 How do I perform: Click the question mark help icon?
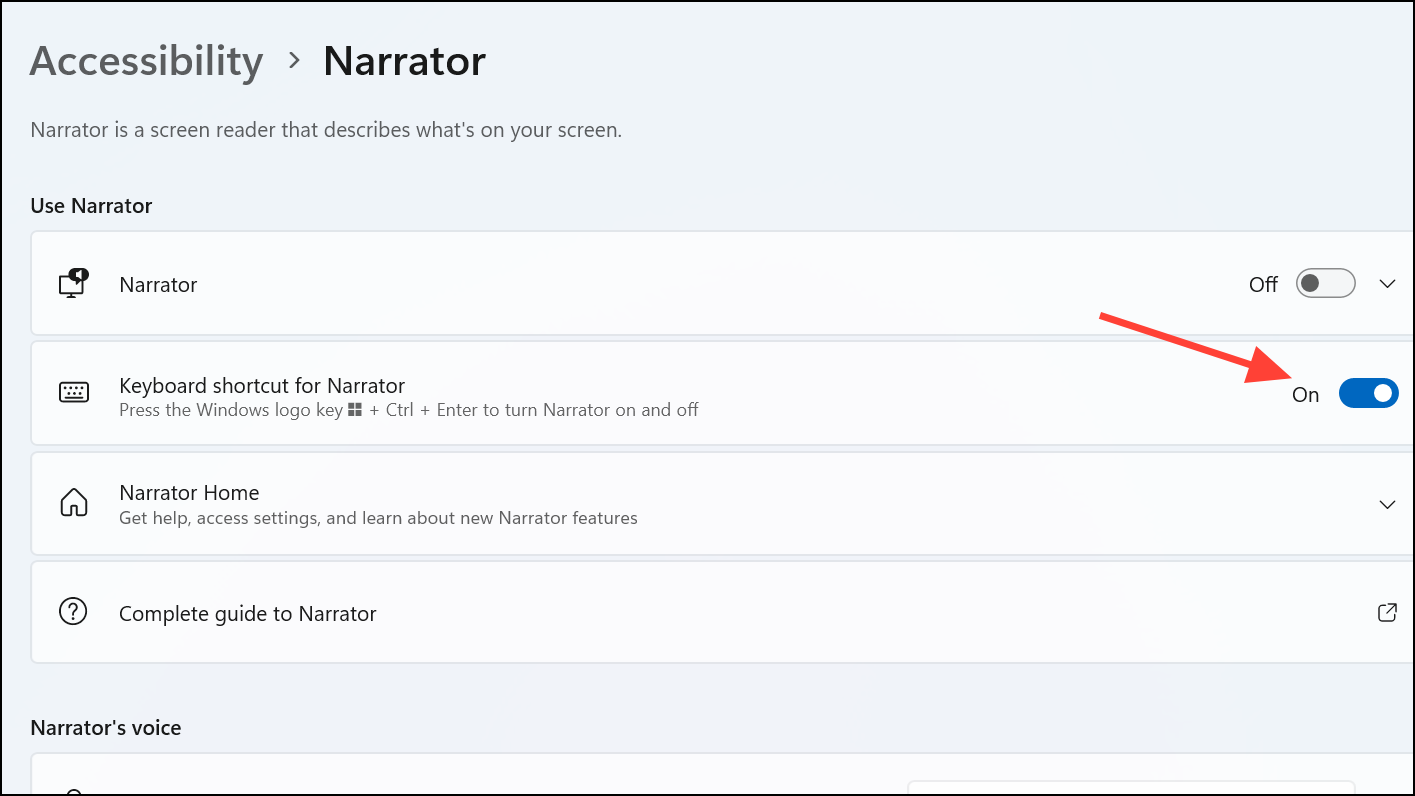[x=74, y=612]
